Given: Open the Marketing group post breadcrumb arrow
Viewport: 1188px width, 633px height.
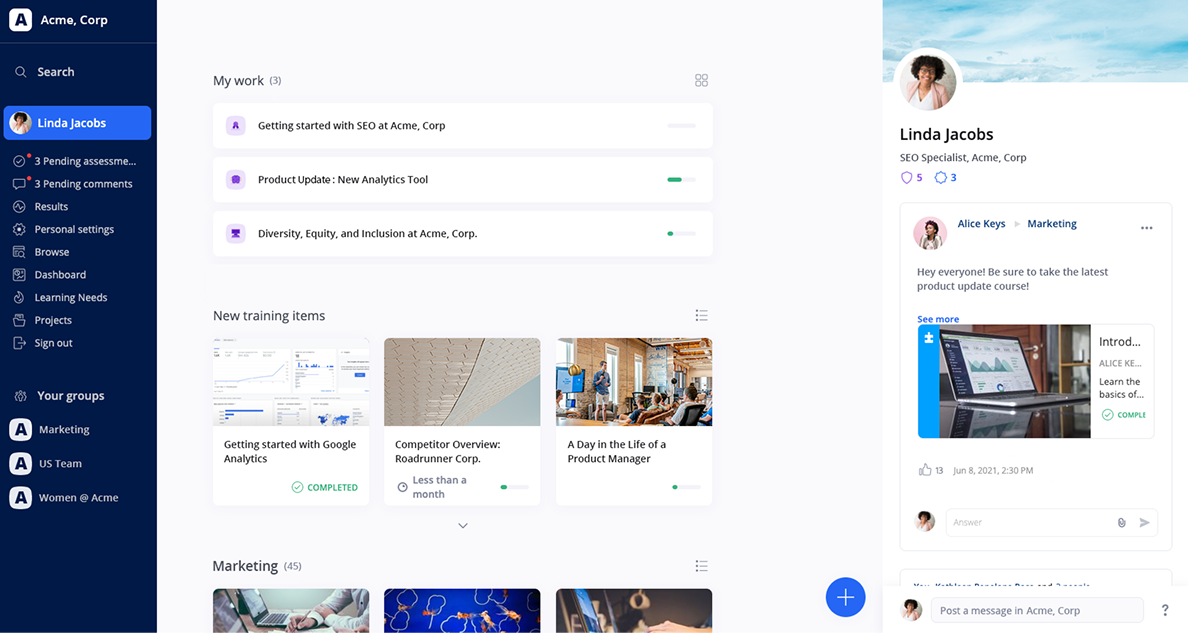Looking at the screenshot, I should coord(1017,224).
